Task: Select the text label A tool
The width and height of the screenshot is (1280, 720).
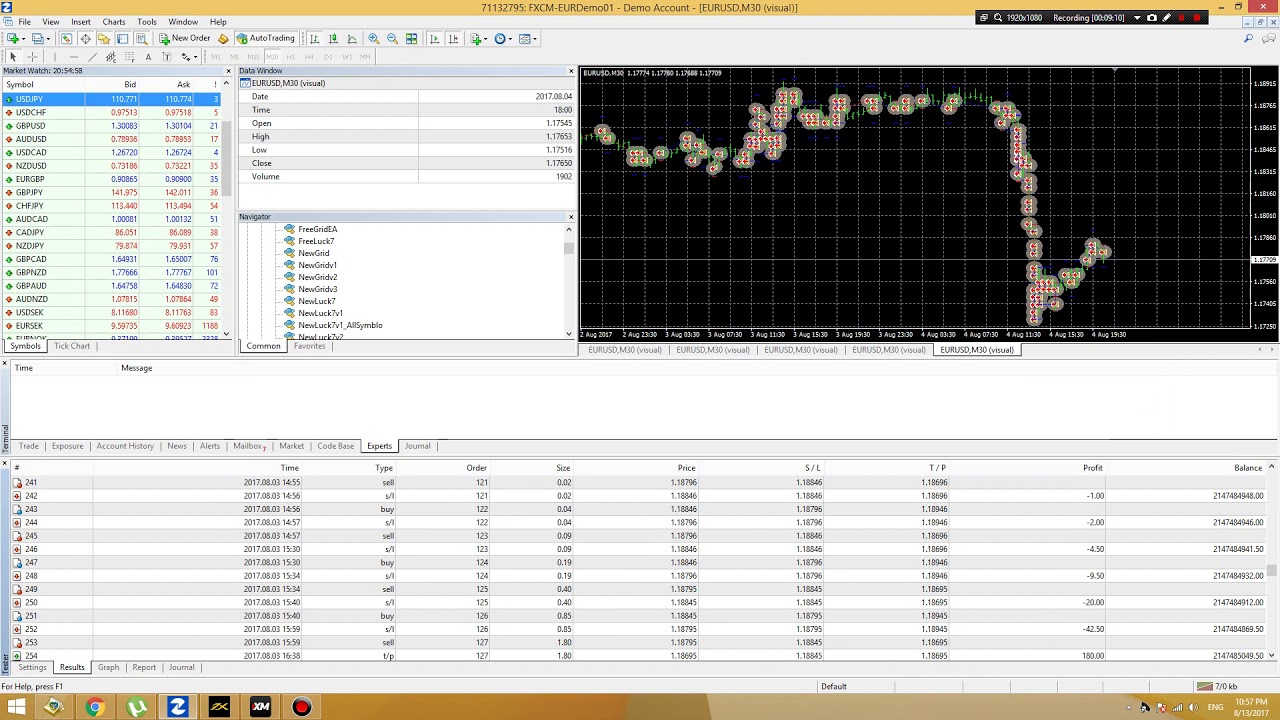Action: pos(148,57)
